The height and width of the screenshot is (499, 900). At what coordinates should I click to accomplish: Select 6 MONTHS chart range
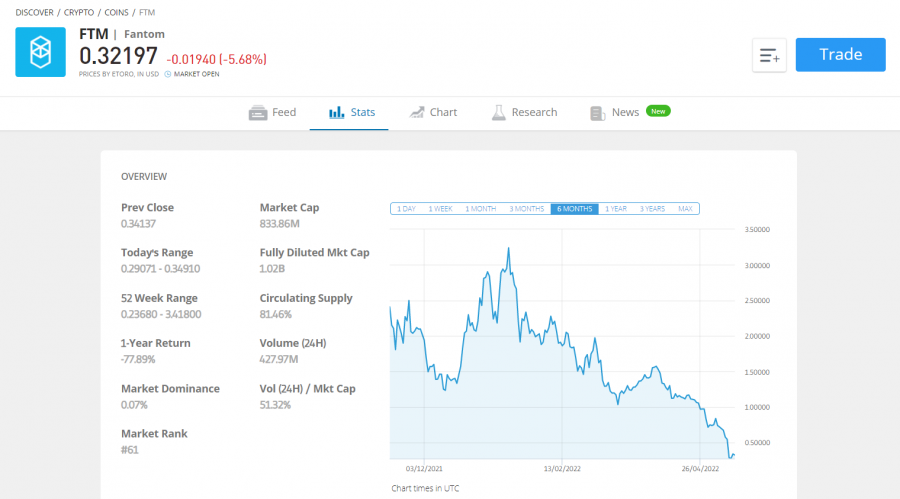tap(575, 208)
